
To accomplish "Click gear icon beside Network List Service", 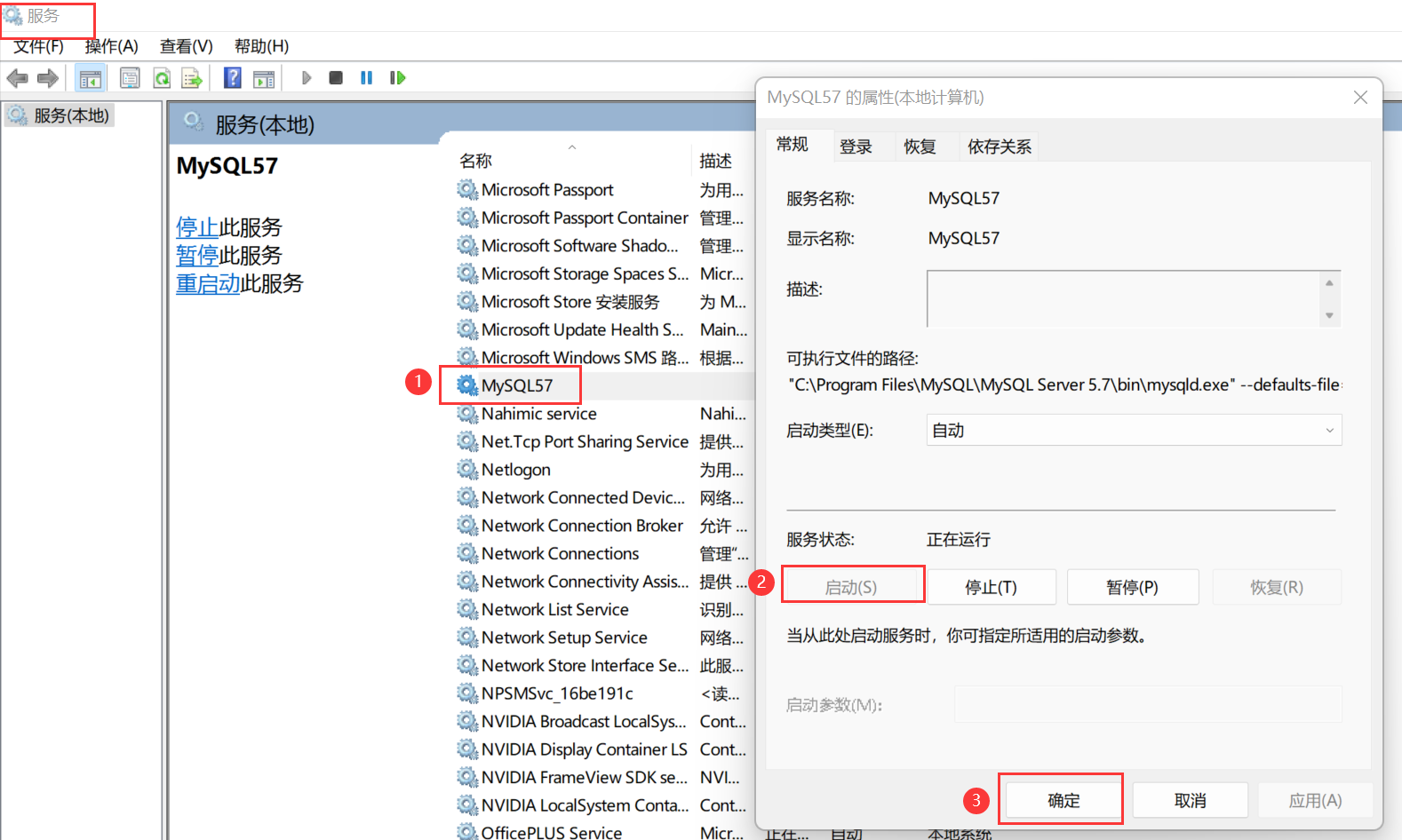I will pos(467,609).
